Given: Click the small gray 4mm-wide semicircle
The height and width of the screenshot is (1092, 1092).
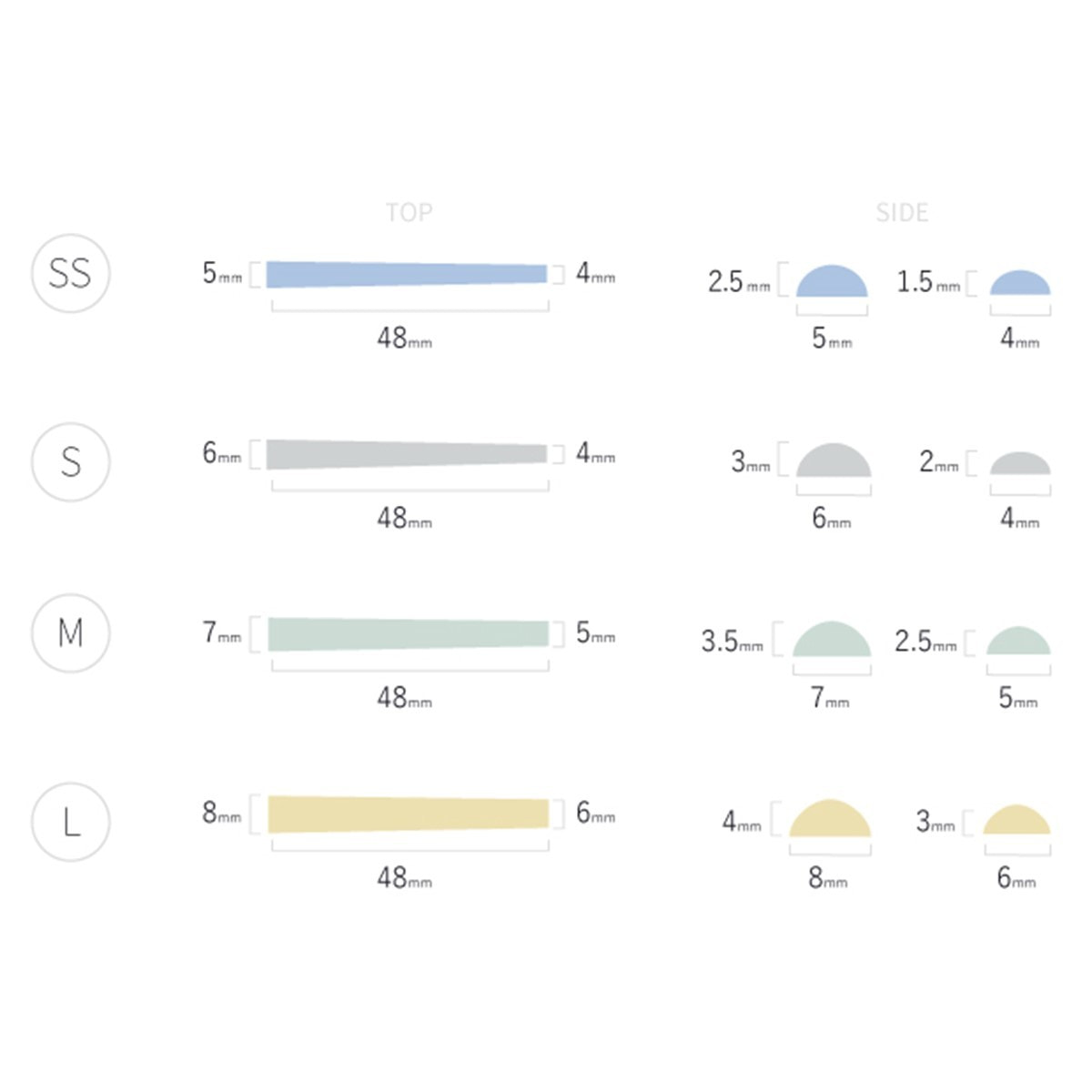Looking at the screenshot, I should [1020, 464].
